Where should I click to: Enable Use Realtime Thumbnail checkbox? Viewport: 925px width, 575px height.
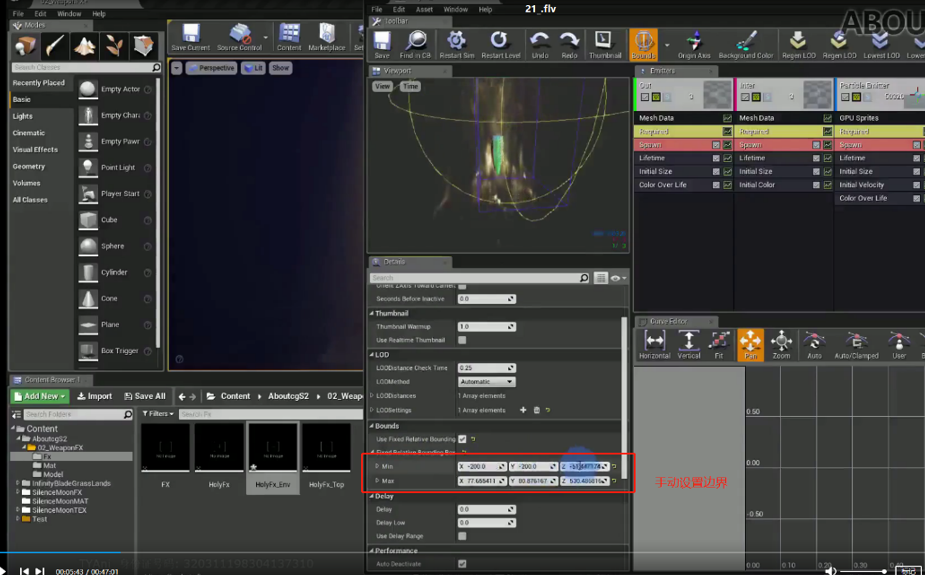(462, 340)
